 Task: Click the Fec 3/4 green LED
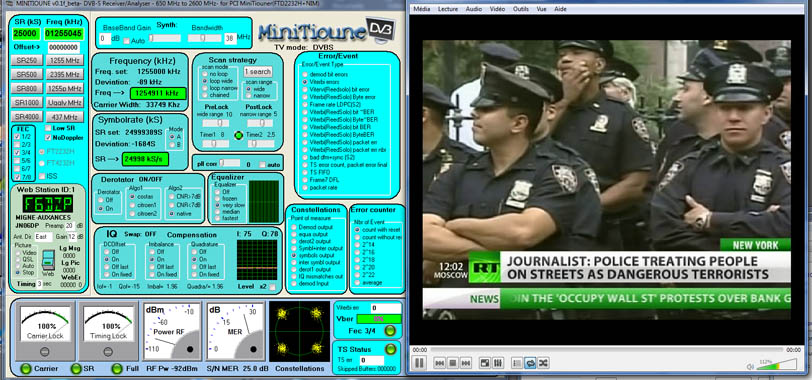[x=390, y=330]
